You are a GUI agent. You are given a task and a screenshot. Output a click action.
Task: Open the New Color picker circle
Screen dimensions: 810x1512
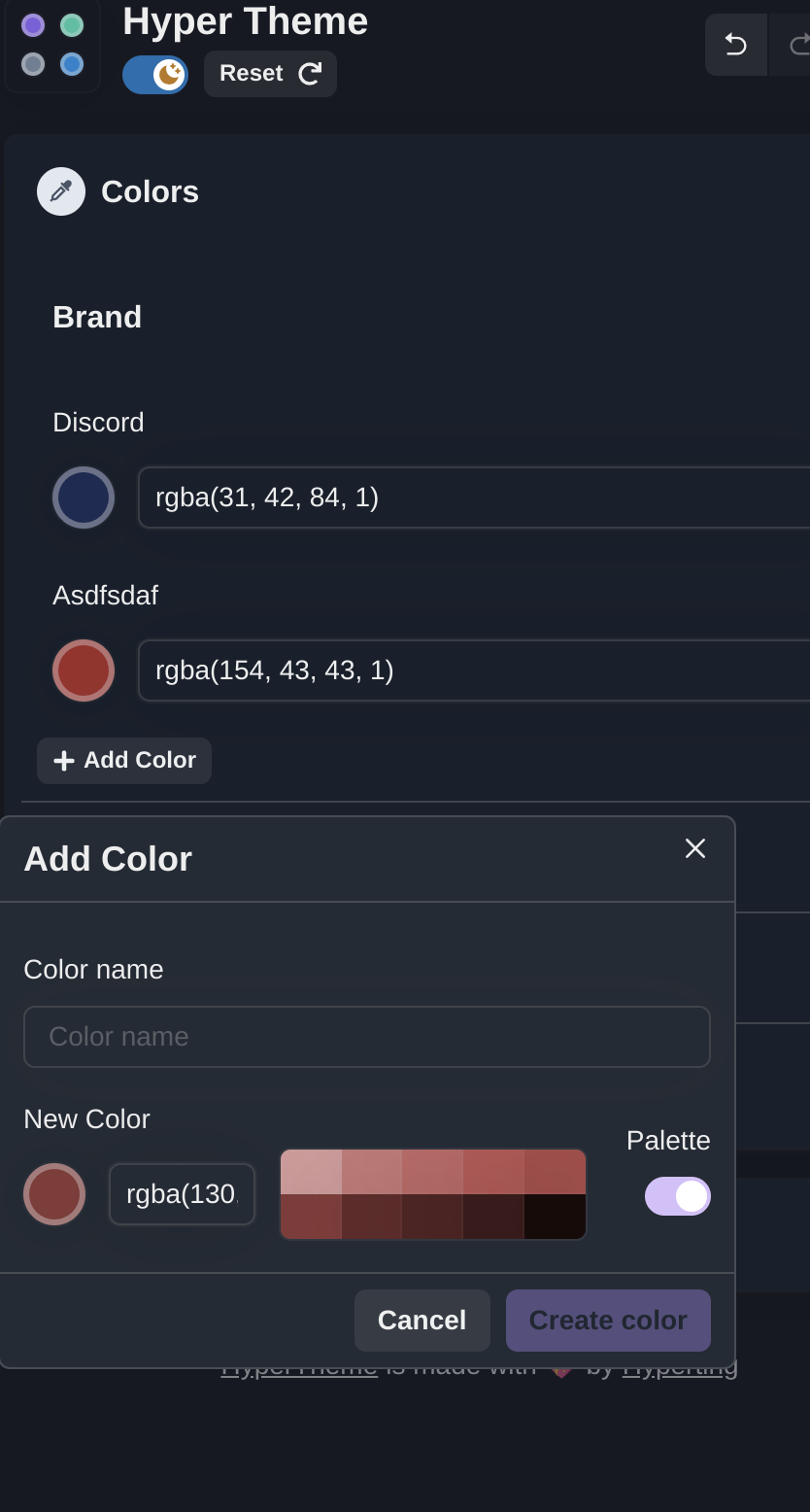click(x=54, y=1194)
